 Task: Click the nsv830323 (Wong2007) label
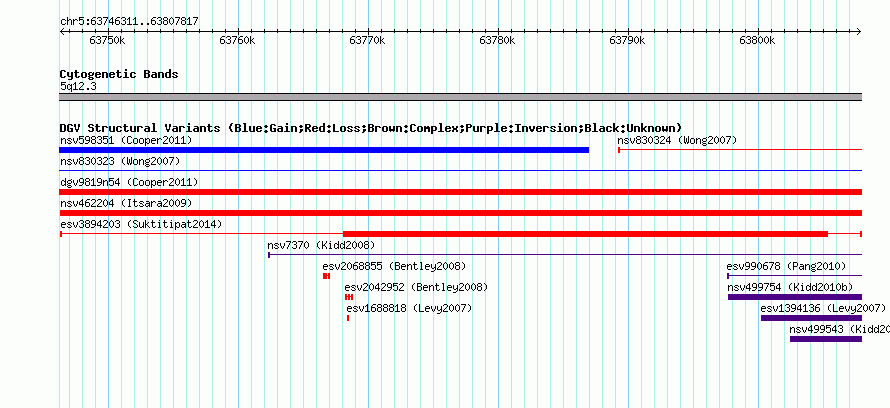(120, 162)
